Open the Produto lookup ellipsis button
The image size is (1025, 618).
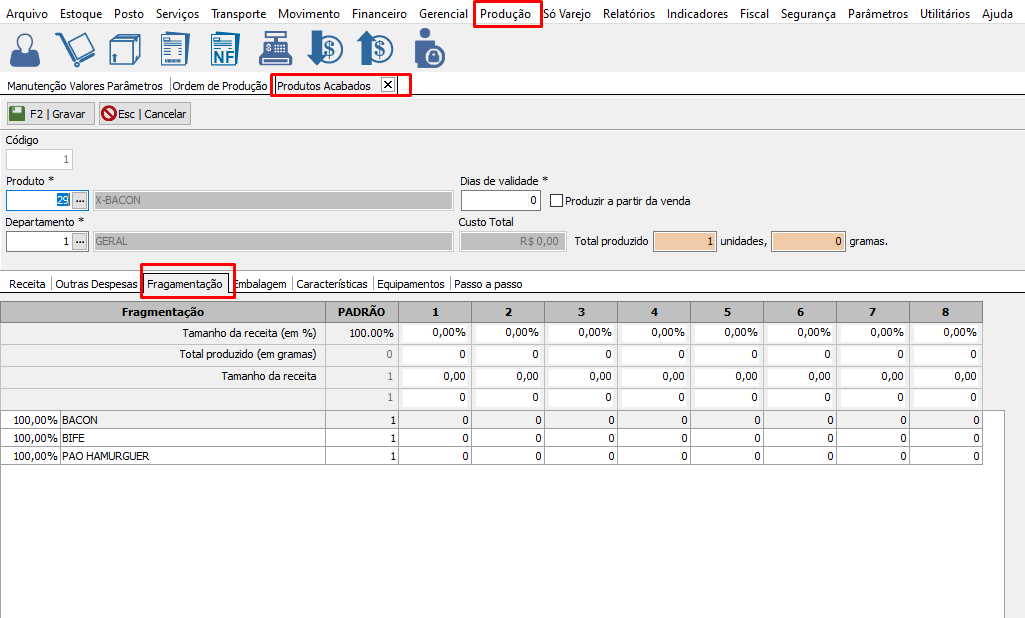tap(80, 200)
